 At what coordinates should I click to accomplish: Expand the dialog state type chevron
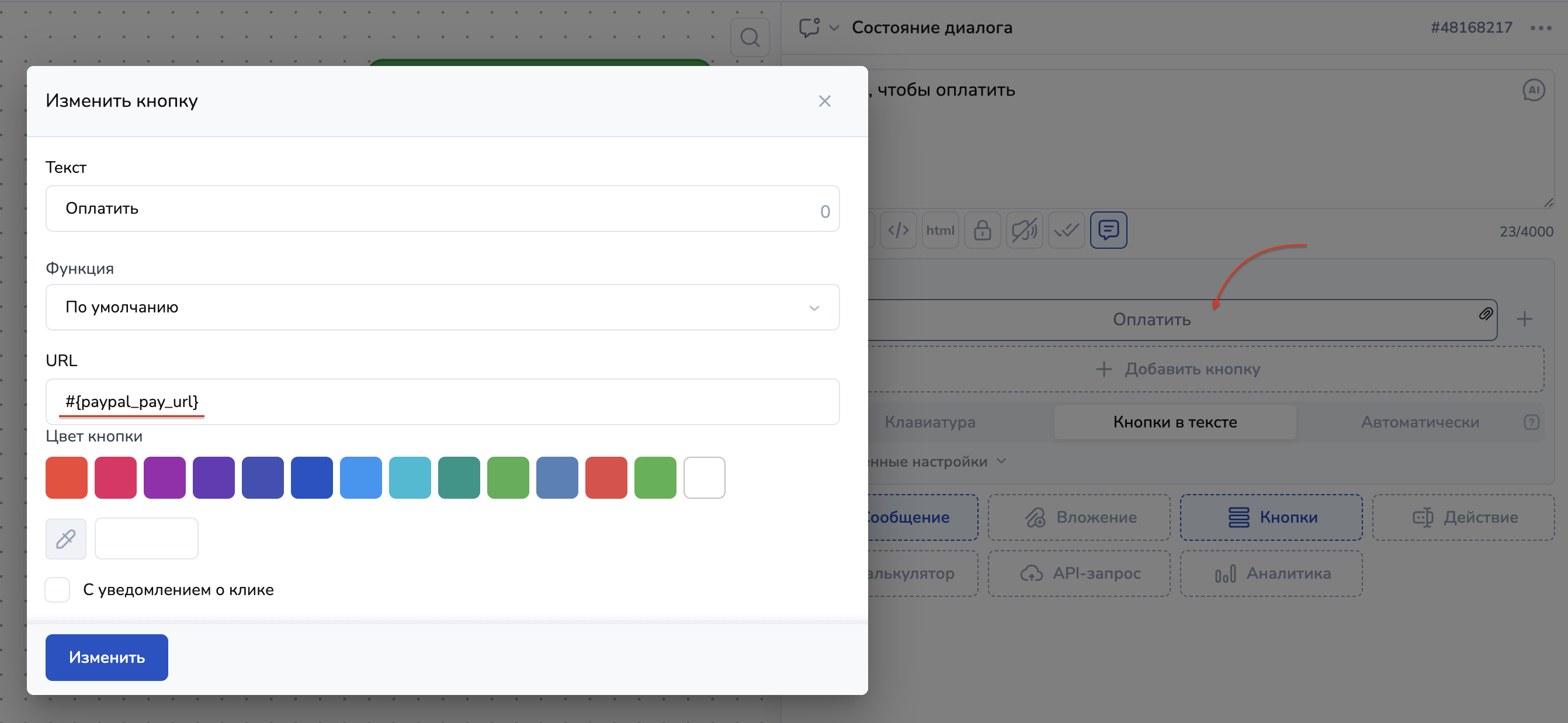coord(834,28)
